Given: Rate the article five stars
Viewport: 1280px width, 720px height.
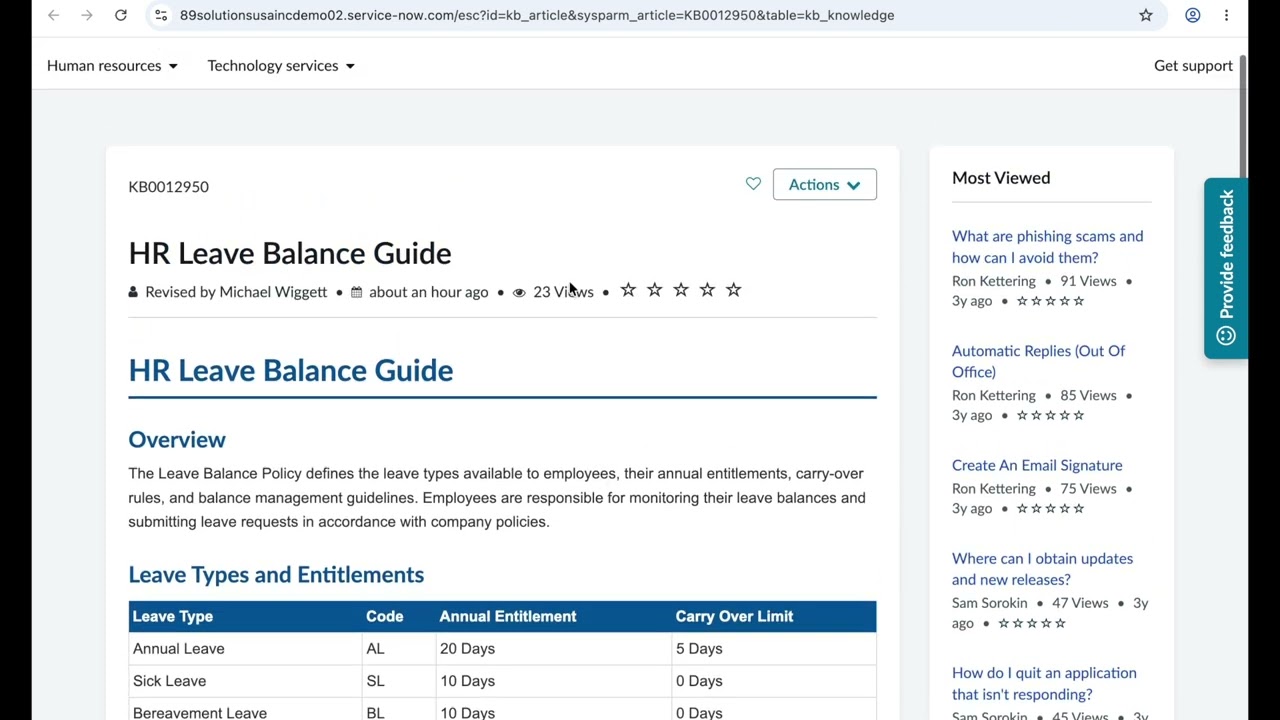Looking at the screenshot, I should [734, 290].
